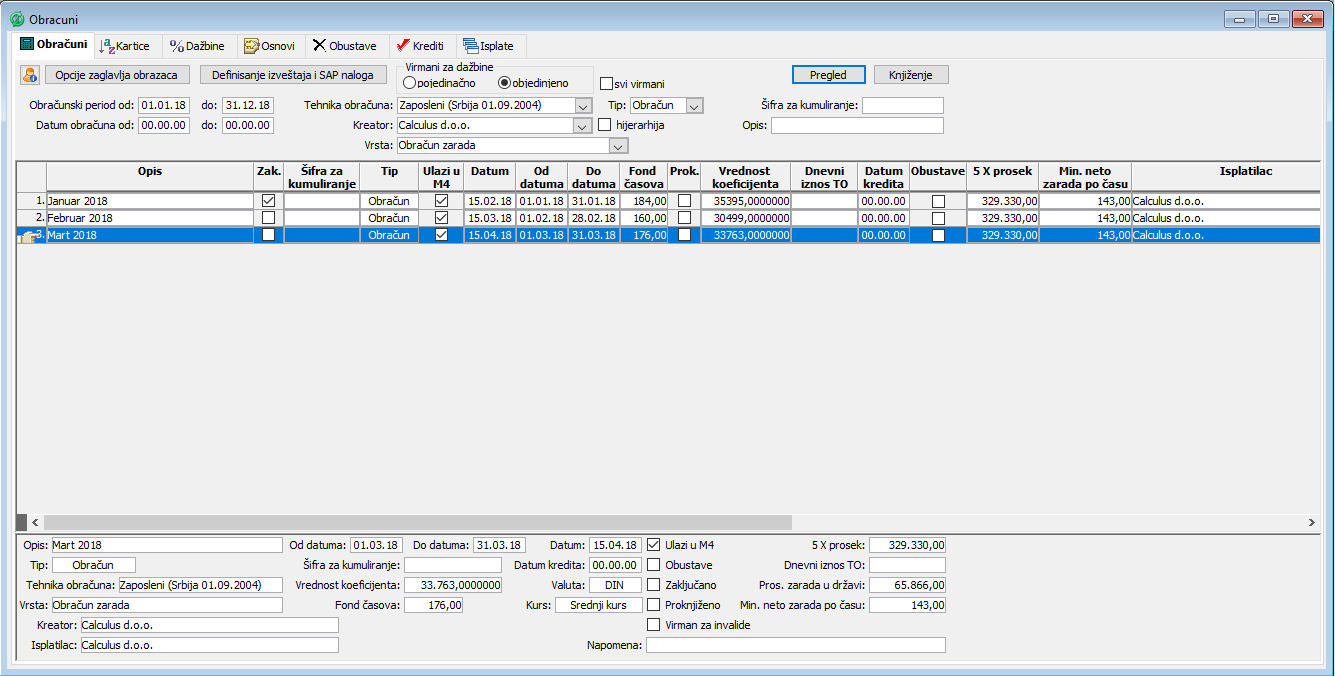The width and height of the screenshot is (1335, 676).
Task: Open the Obustave X icon tab
Action: (x=319, y=46)
